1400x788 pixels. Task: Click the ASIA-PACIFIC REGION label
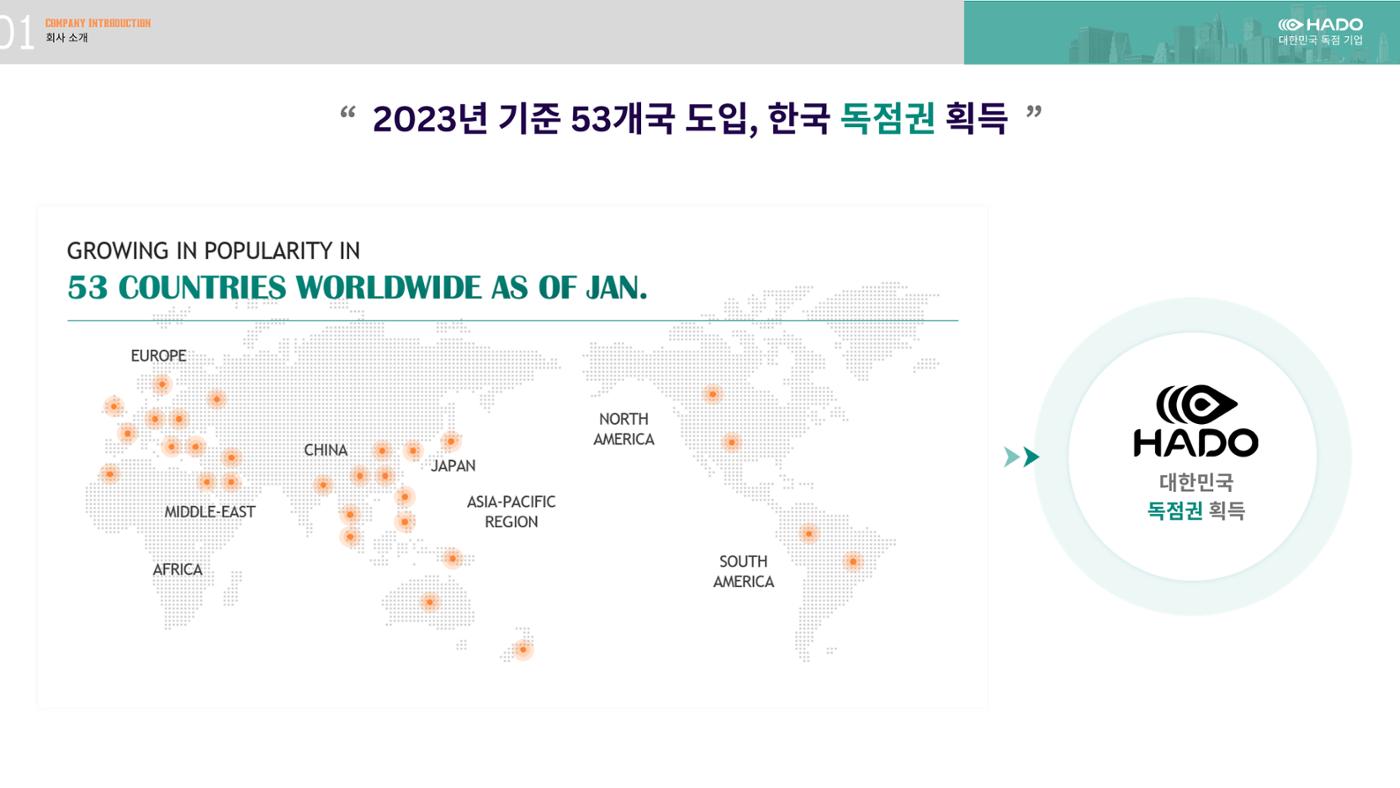[x=511, y=512]
